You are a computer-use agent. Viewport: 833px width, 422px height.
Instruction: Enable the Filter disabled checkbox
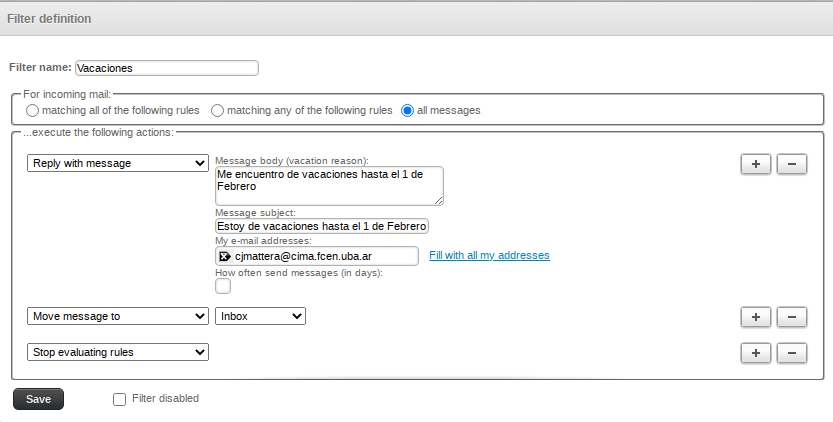point(120,399)
